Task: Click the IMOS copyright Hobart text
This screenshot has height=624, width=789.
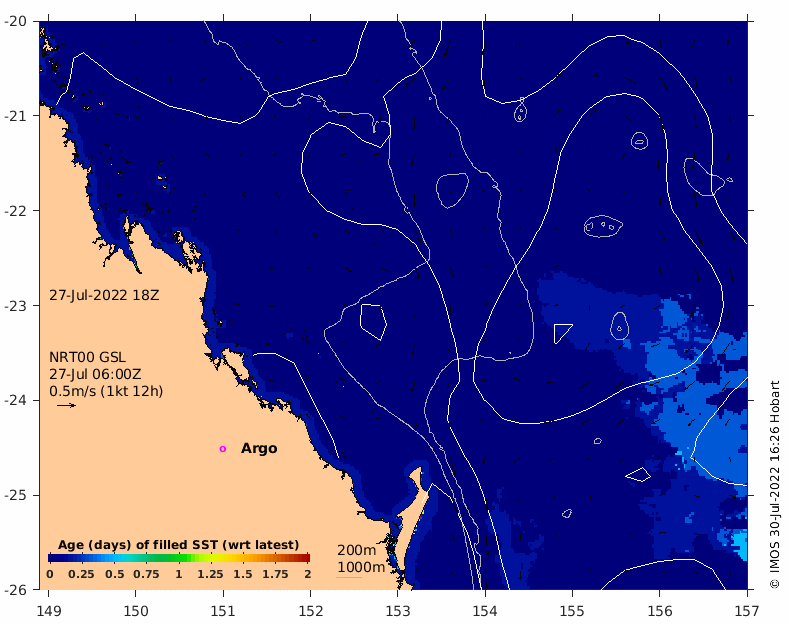Action: tap(774, 485)
